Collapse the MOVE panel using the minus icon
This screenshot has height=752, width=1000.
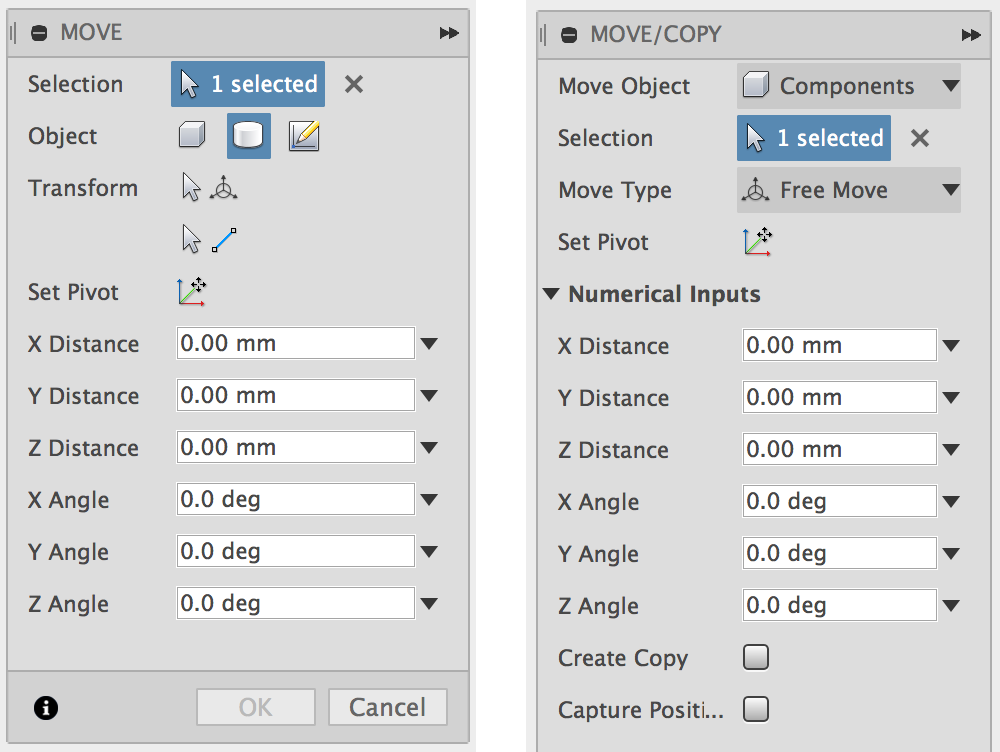[40, 33]
